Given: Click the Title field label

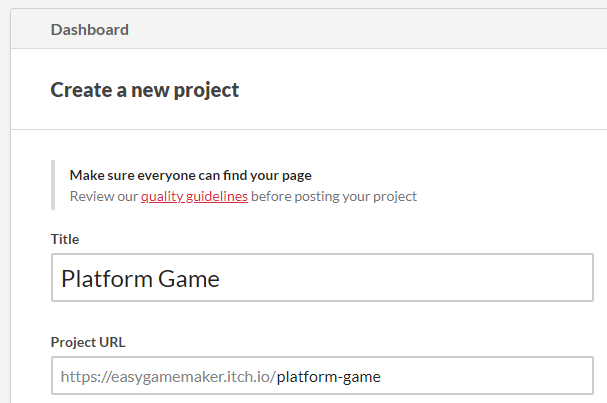Looking at the screenshot, I should pyautogui.click(x=65, y=239).
